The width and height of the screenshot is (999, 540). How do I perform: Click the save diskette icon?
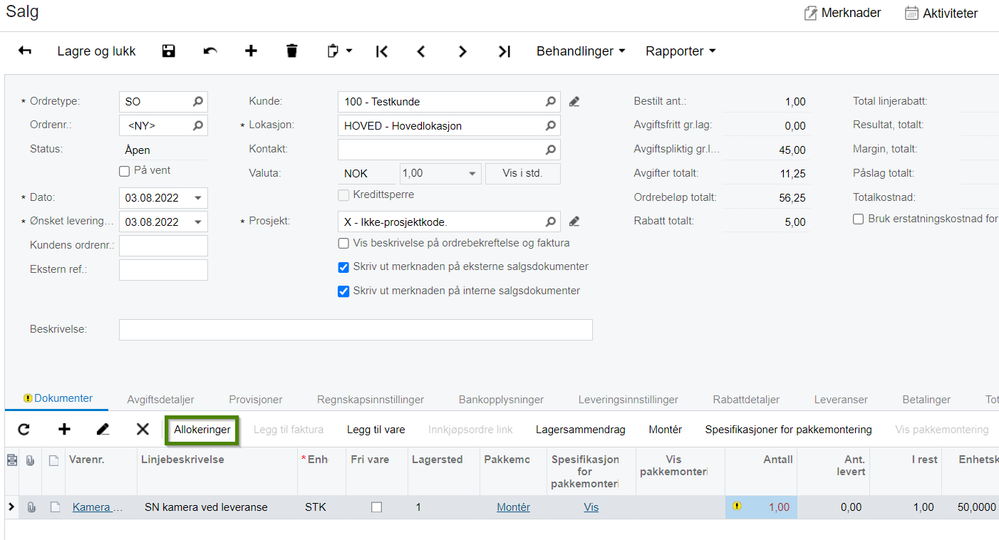[x=168, y=51]
